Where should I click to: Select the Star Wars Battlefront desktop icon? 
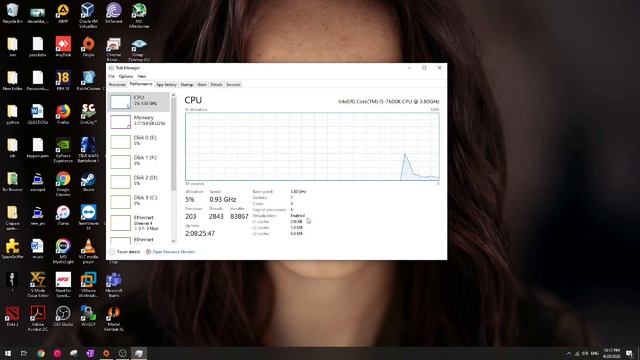pos(88,150)
